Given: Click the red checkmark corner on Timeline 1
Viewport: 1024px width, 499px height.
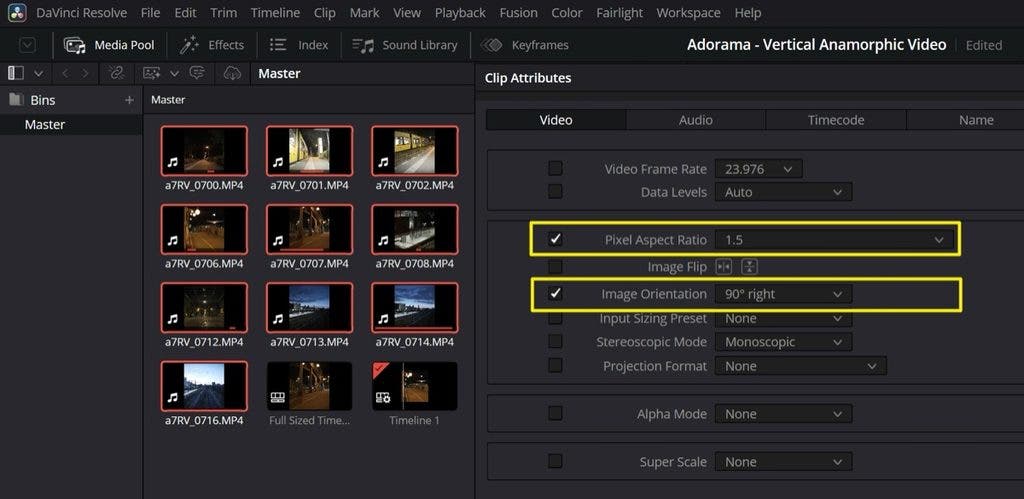Looking at the screenshot, I should [x=379, y=370].
